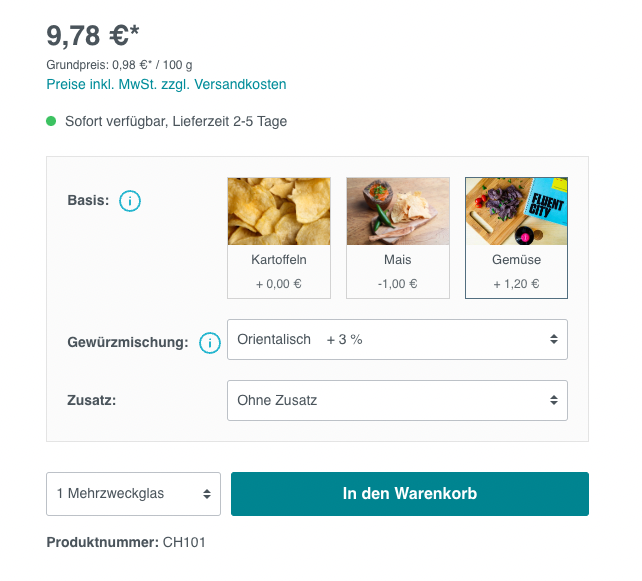642x581 pixels.
Task: Click the info icon beside Gewürzmischung
Action: 209,343
